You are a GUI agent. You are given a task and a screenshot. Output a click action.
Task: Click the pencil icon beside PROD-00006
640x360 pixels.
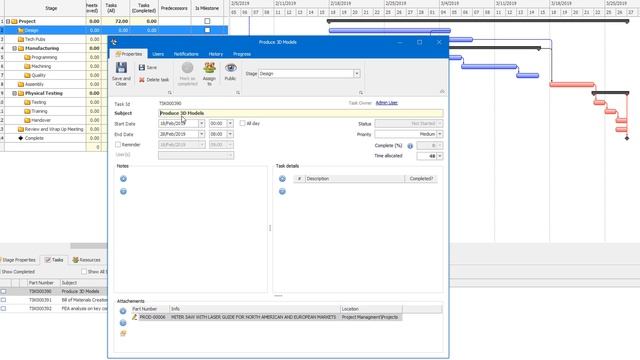tap(134, 317)
